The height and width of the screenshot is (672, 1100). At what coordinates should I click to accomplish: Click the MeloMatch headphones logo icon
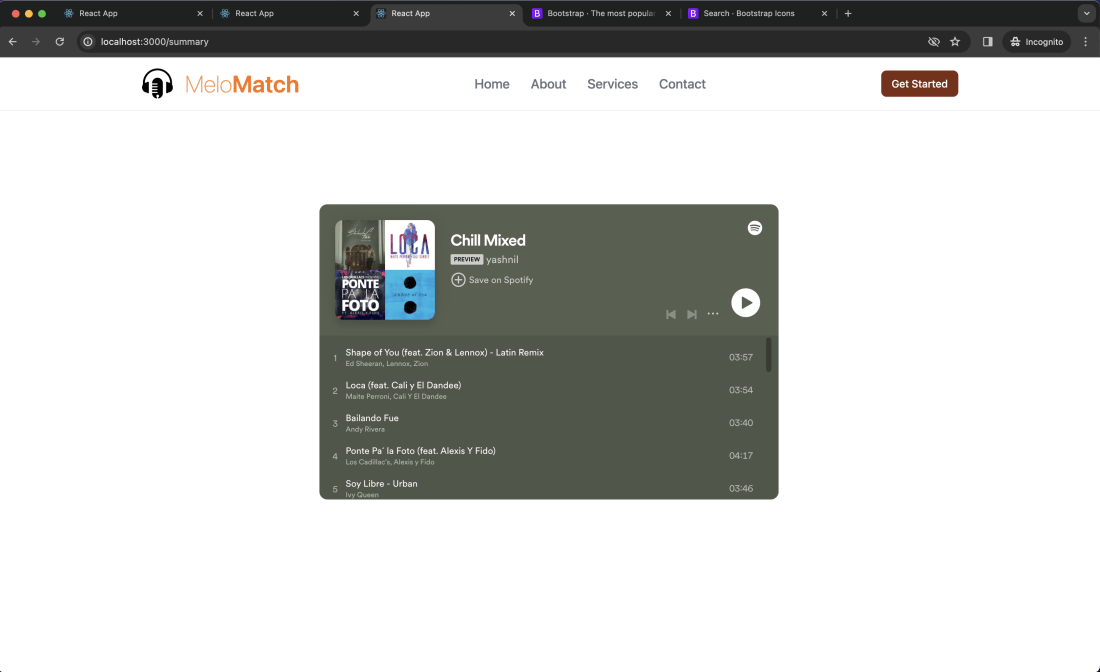tap(157, 83)
